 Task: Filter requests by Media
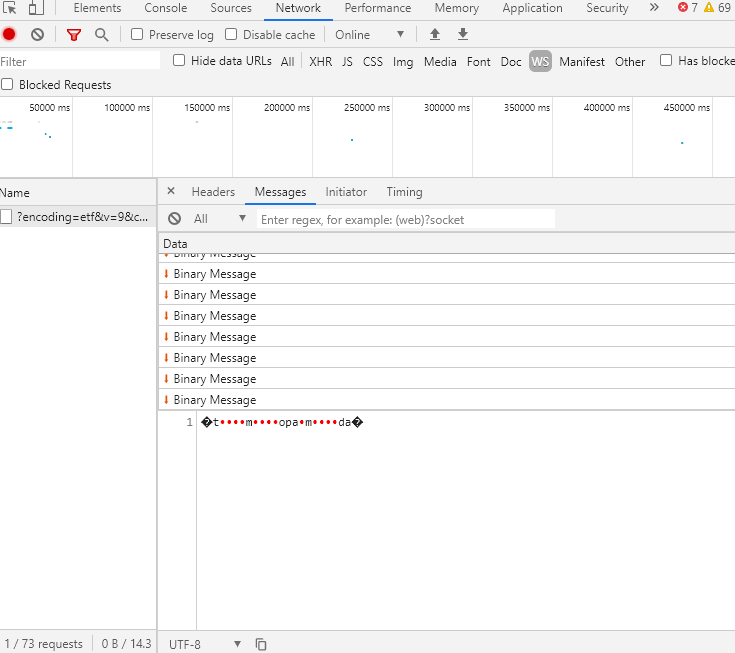point(440,62)
